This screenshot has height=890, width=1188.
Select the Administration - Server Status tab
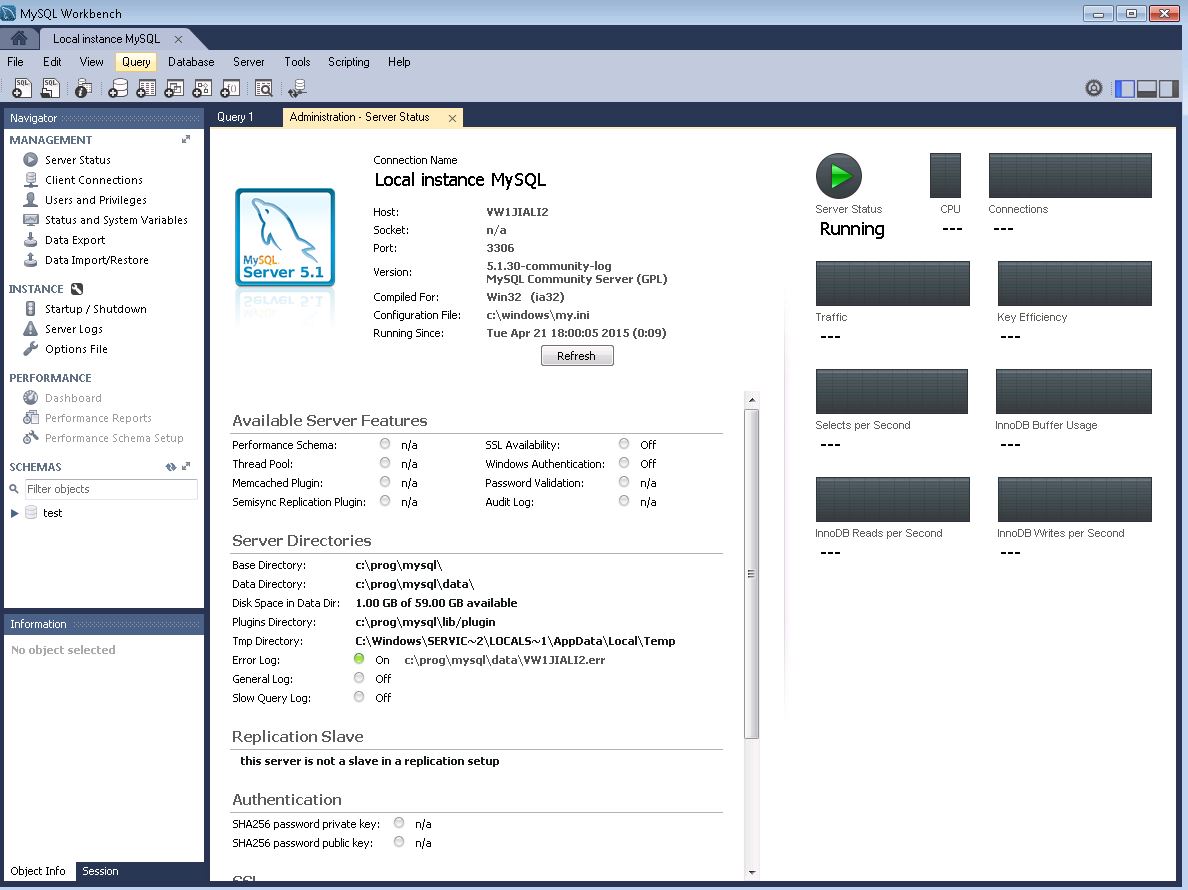click(x=360, y=117)
